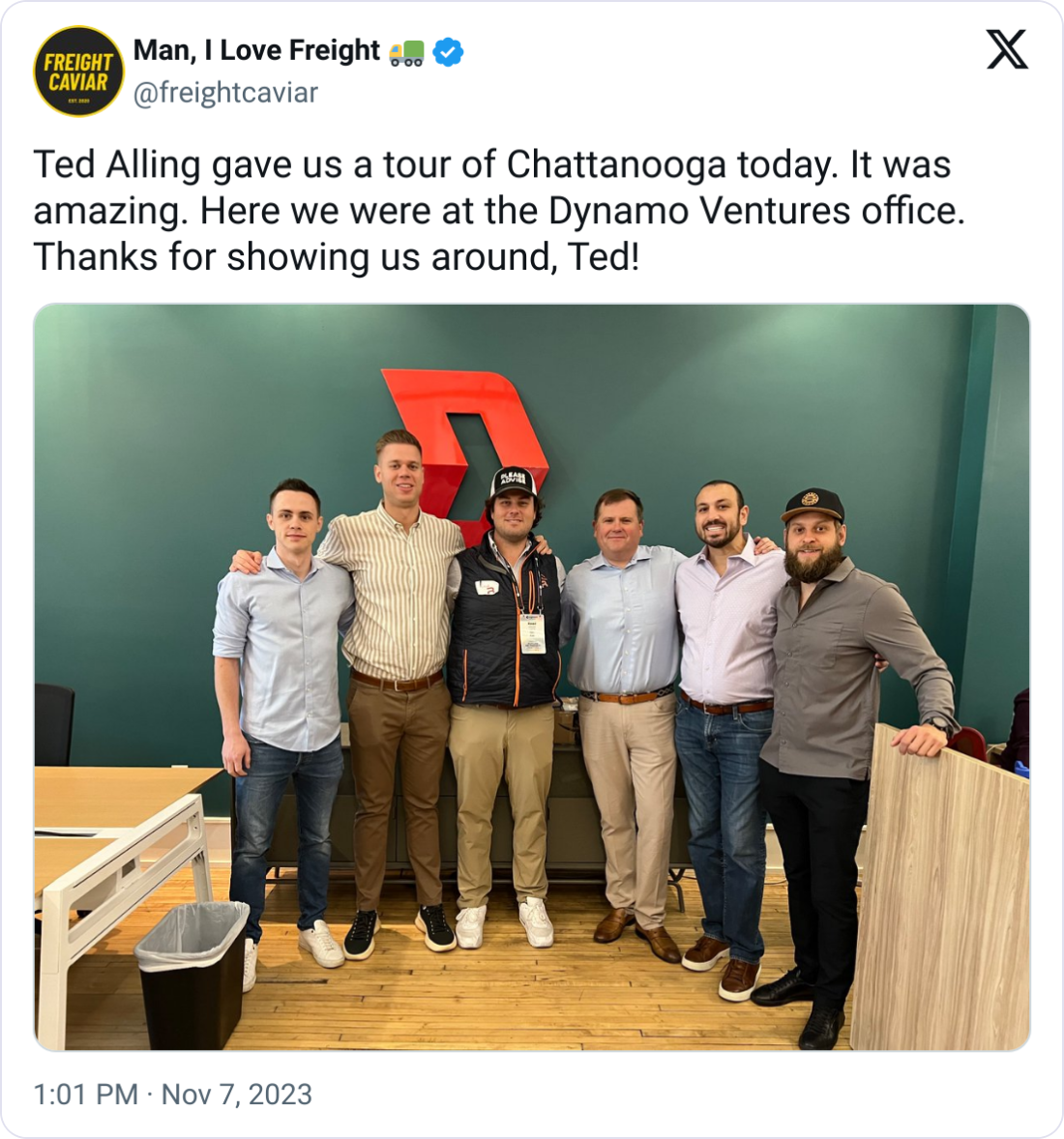
Task: Click the X logo
Action: click(x=1007, y=49)
